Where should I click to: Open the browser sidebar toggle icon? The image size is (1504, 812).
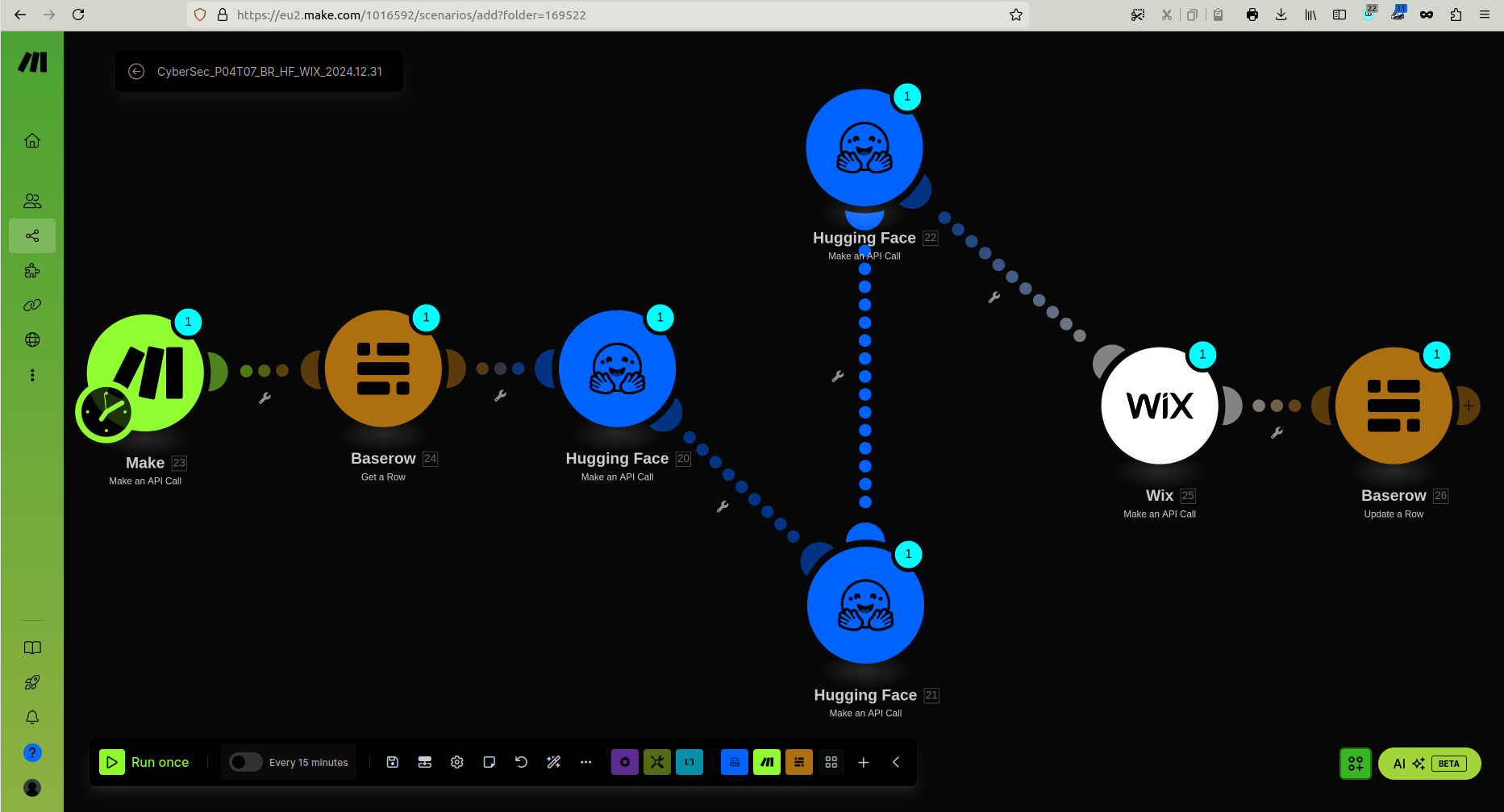1339,15
